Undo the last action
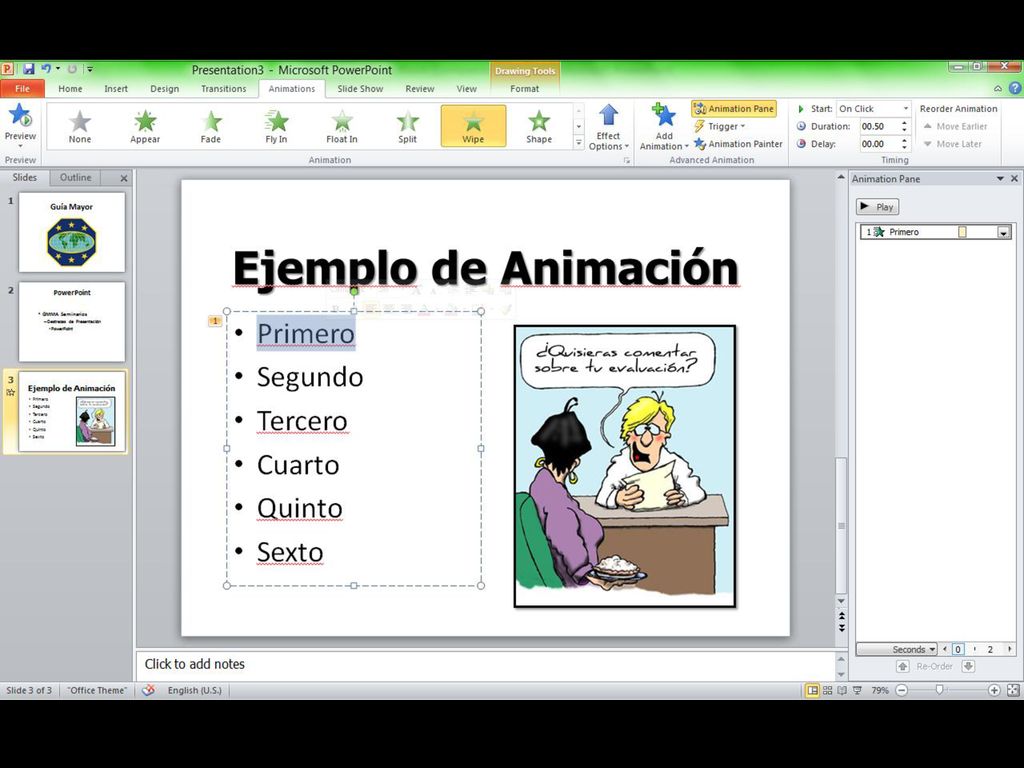Image resolution: width=1024 pixels, height=768 pixels. 46,69
